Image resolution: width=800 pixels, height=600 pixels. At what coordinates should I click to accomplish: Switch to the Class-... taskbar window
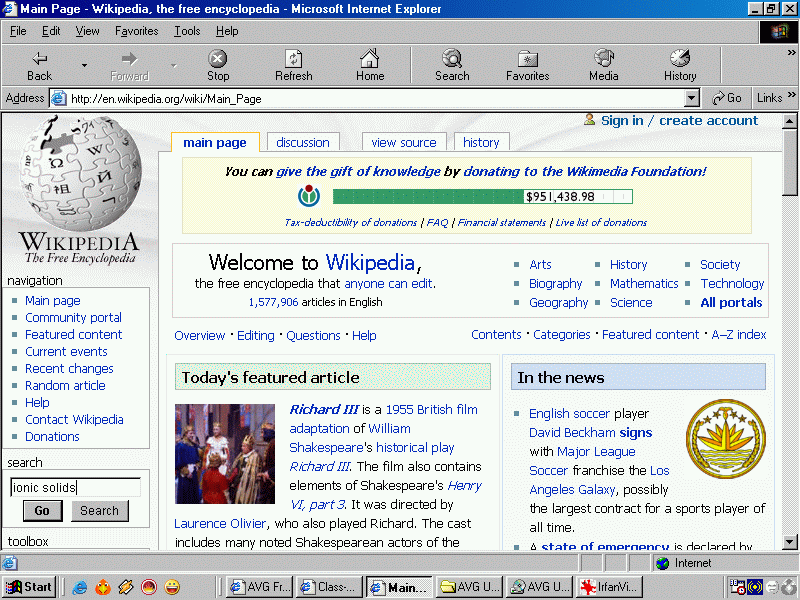click(x=330, y=587)
